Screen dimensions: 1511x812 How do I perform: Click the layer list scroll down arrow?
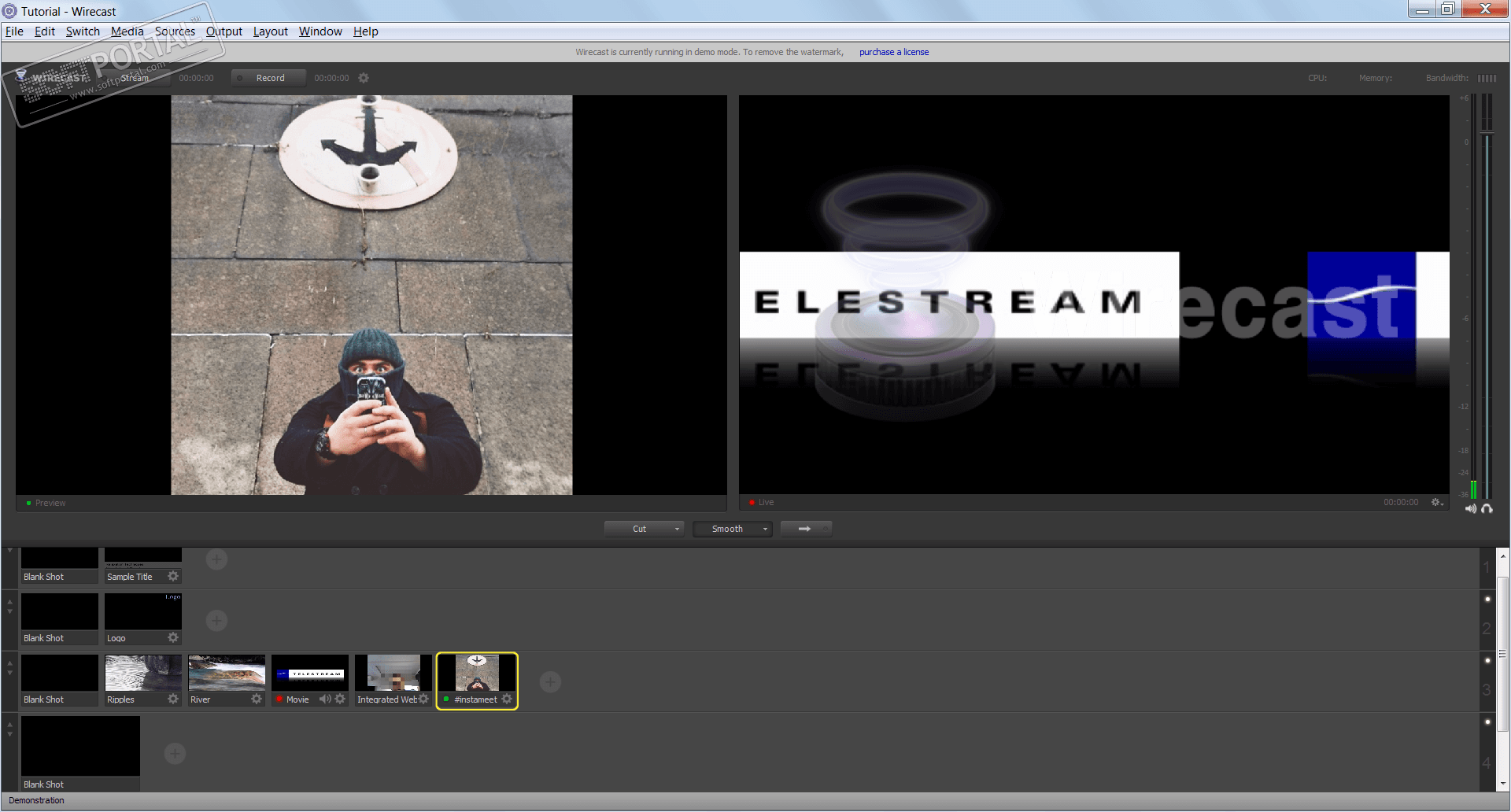click(x=1502, y=784)
